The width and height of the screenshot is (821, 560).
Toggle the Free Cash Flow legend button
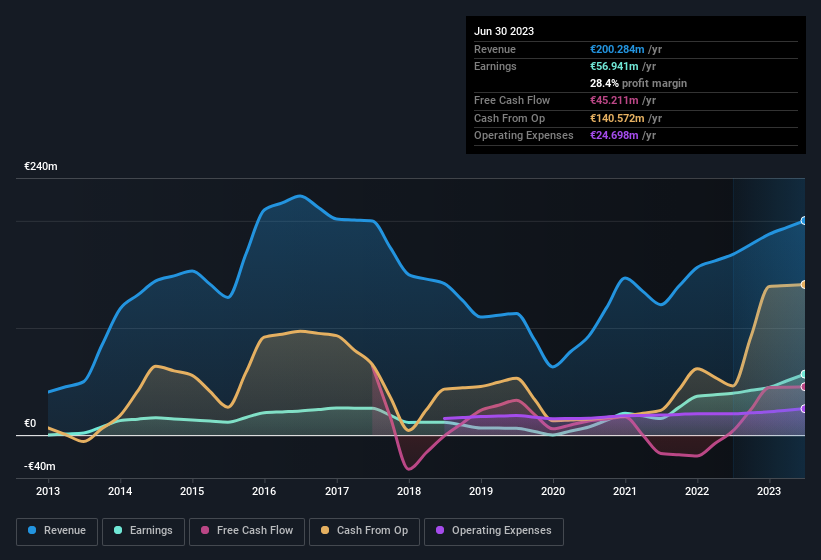coord(247,531)
